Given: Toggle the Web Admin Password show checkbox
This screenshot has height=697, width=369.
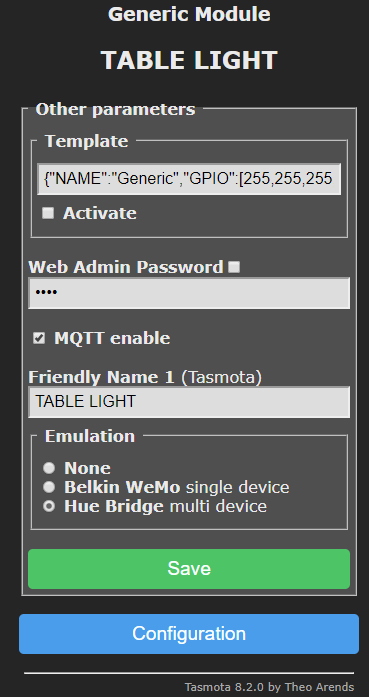Looking at the screenshot, I should (x=234, y=267).
